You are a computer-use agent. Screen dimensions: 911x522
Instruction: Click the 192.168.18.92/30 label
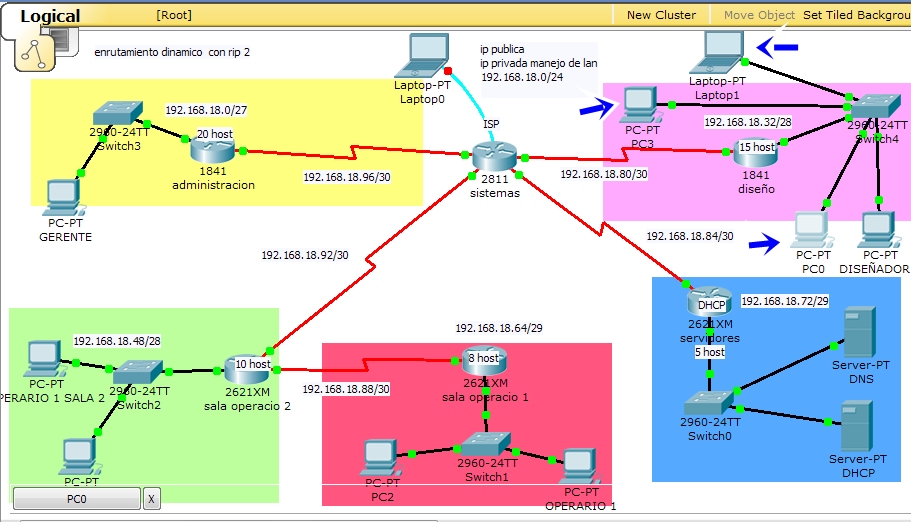[304, 255]
